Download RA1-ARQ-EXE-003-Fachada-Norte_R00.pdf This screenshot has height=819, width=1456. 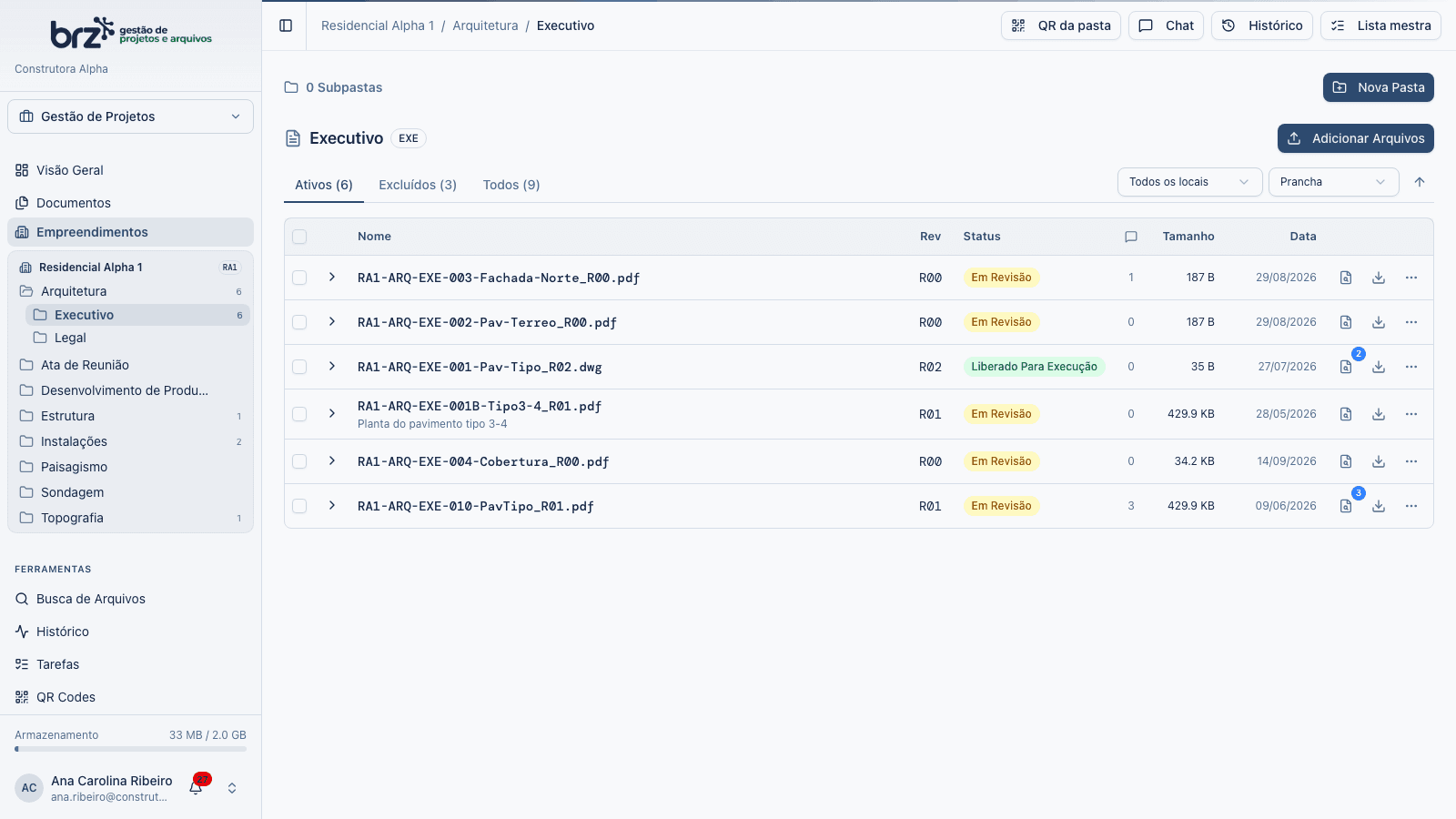point(1379,278)
